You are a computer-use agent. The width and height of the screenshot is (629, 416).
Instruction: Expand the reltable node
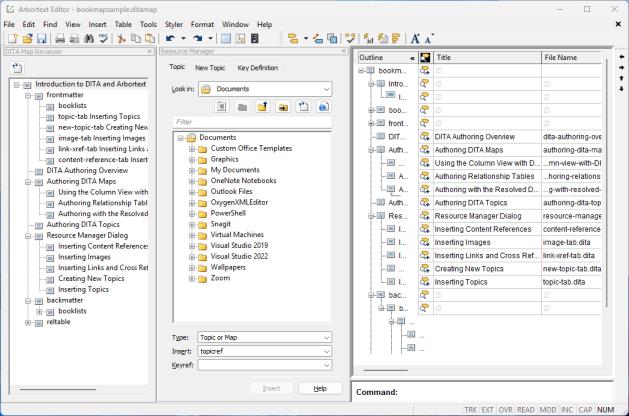pos(28,322)
